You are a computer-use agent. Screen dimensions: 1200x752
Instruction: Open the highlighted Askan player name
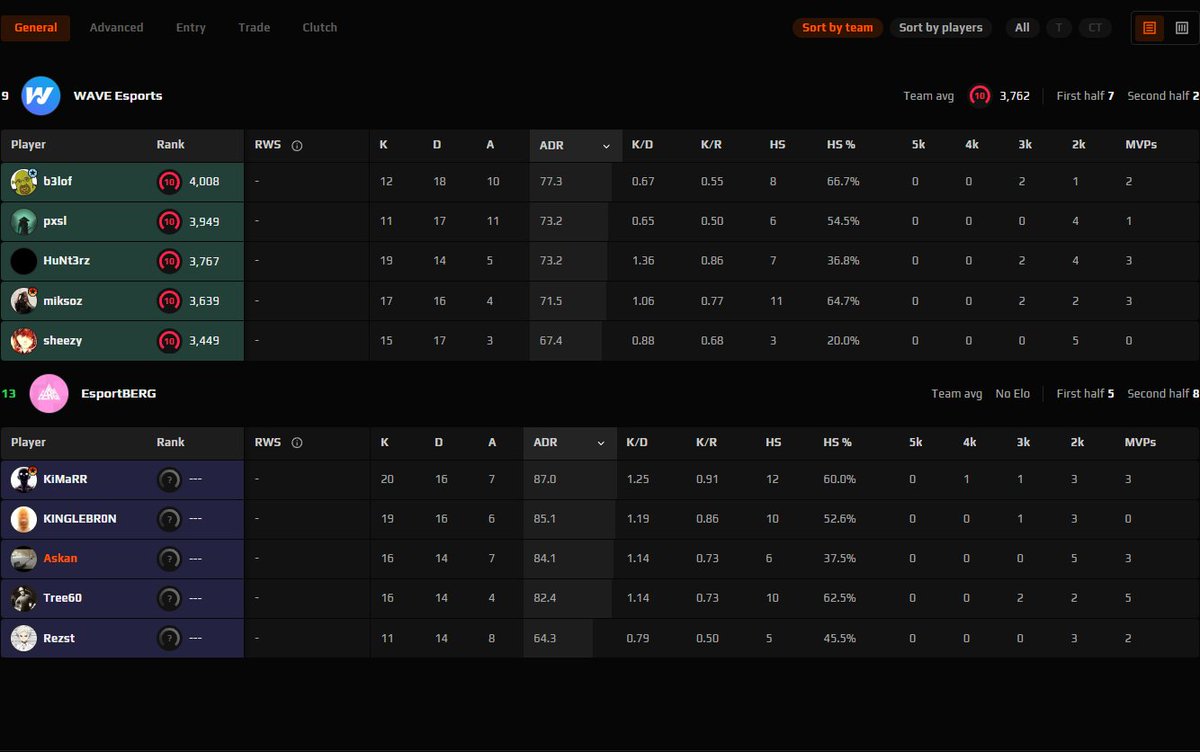coord(60,559)
